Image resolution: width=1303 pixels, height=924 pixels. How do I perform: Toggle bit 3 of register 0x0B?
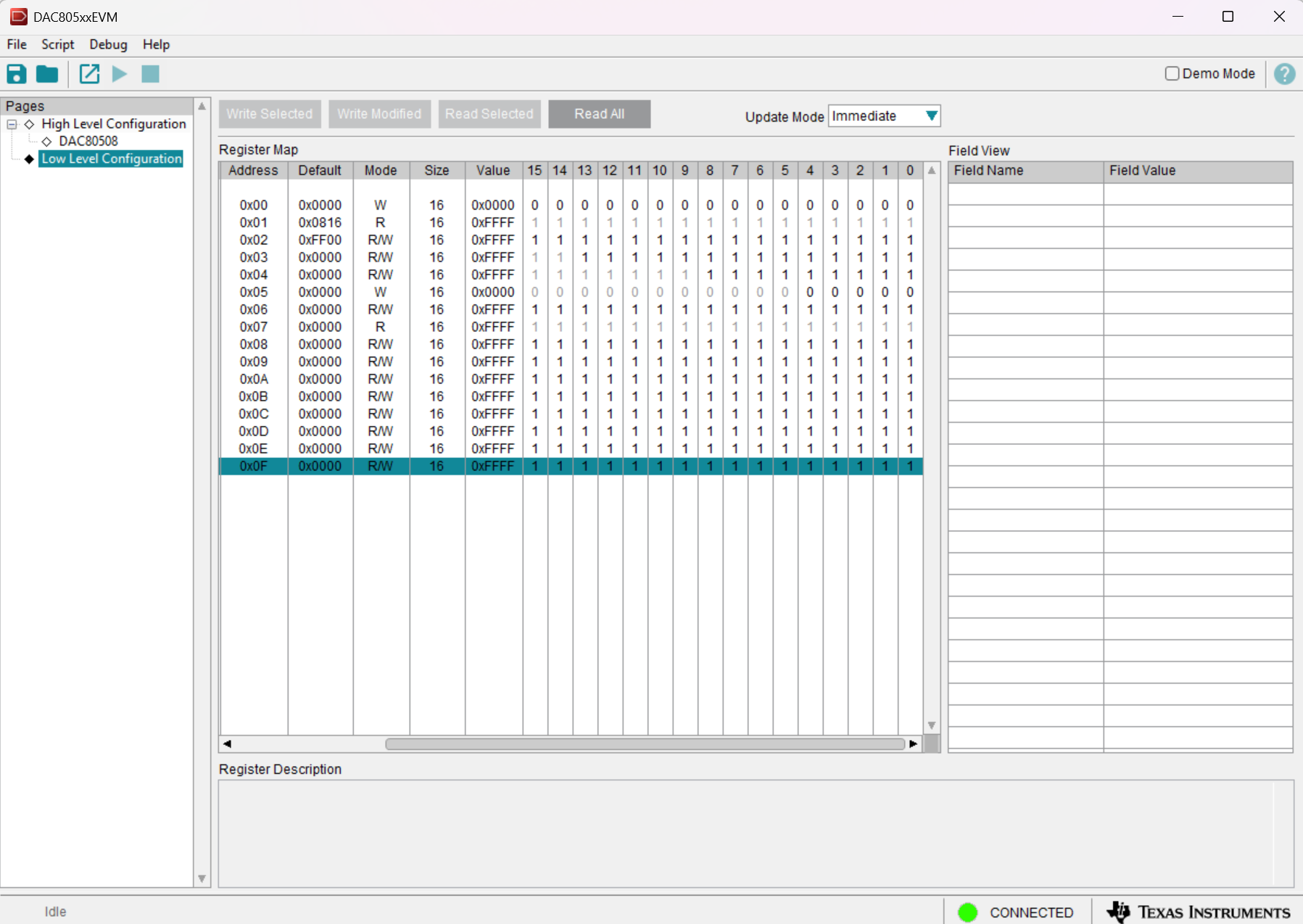click(x=835, y=396)
